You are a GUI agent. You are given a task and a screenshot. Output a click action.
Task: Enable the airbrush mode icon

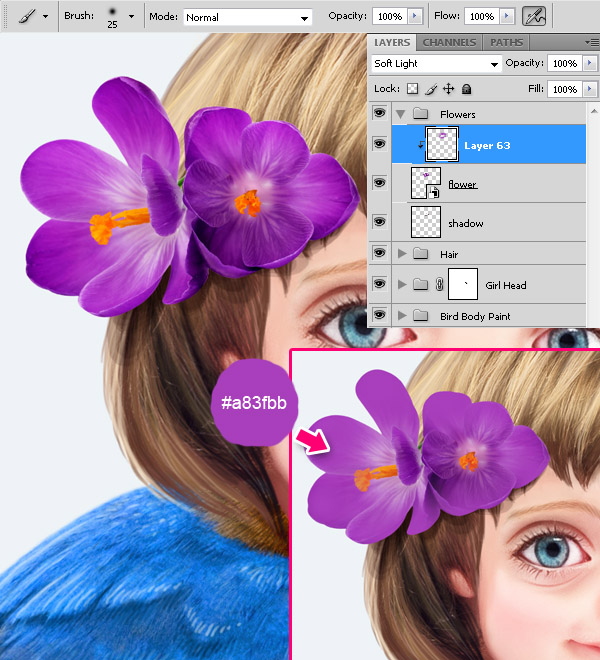[534, 17]
